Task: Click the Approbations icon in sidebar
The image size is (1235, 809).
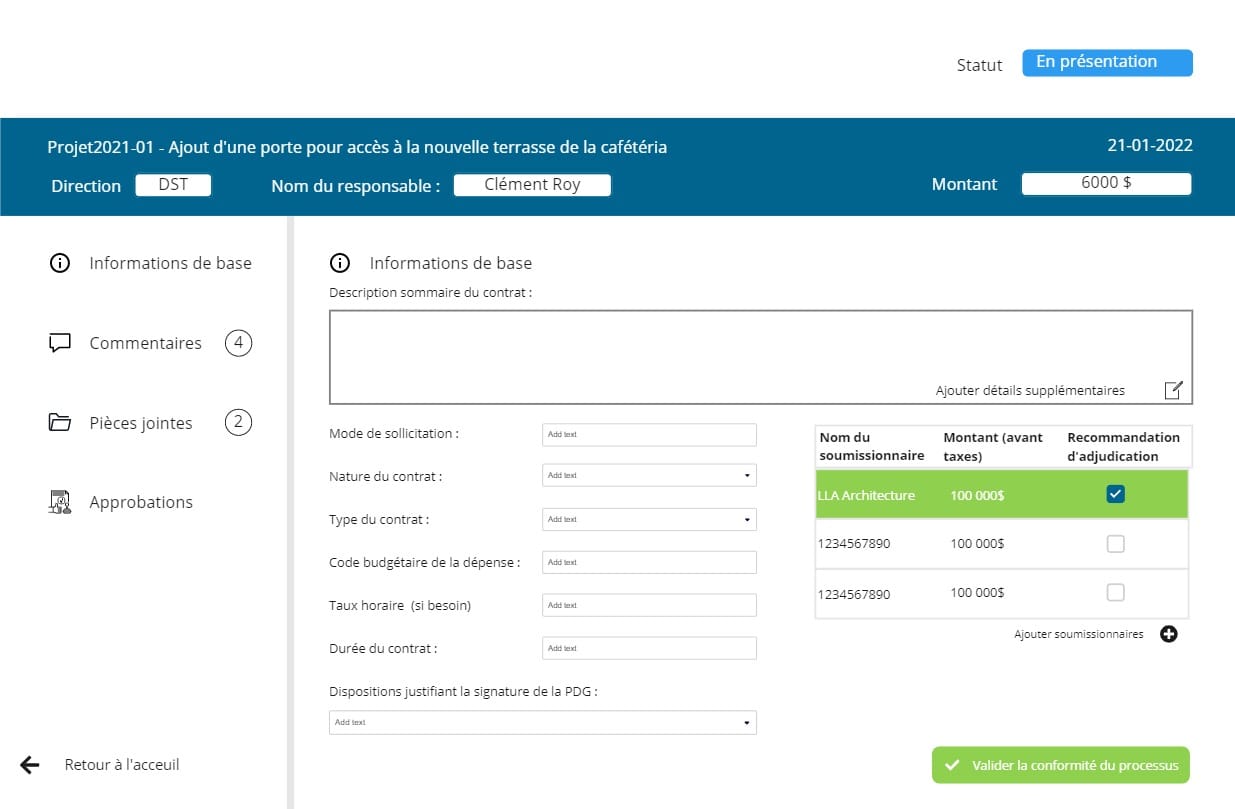Action: coord(60,502)
